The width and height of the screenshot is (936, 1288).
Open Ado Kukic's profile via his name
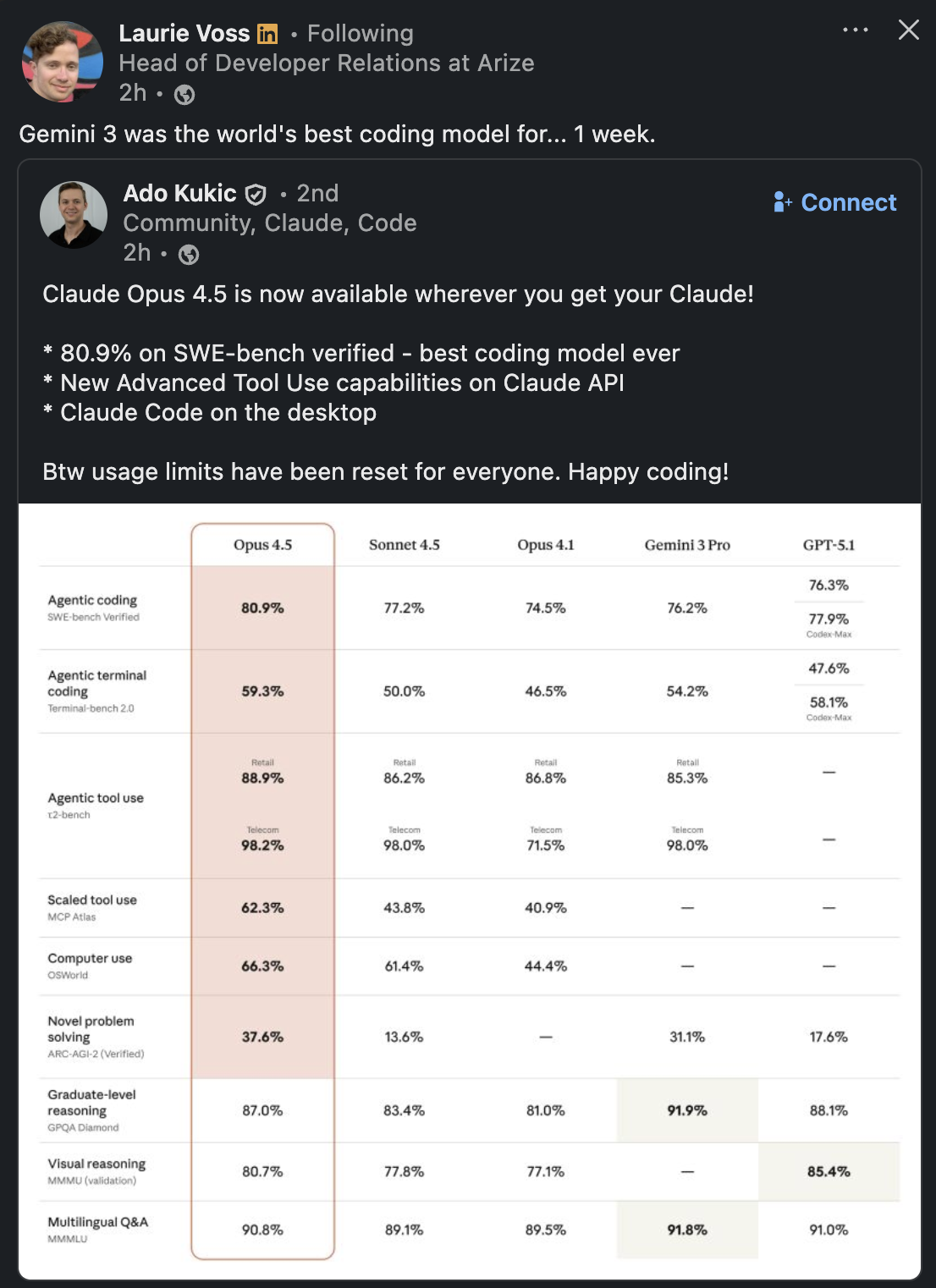(179, 193)
